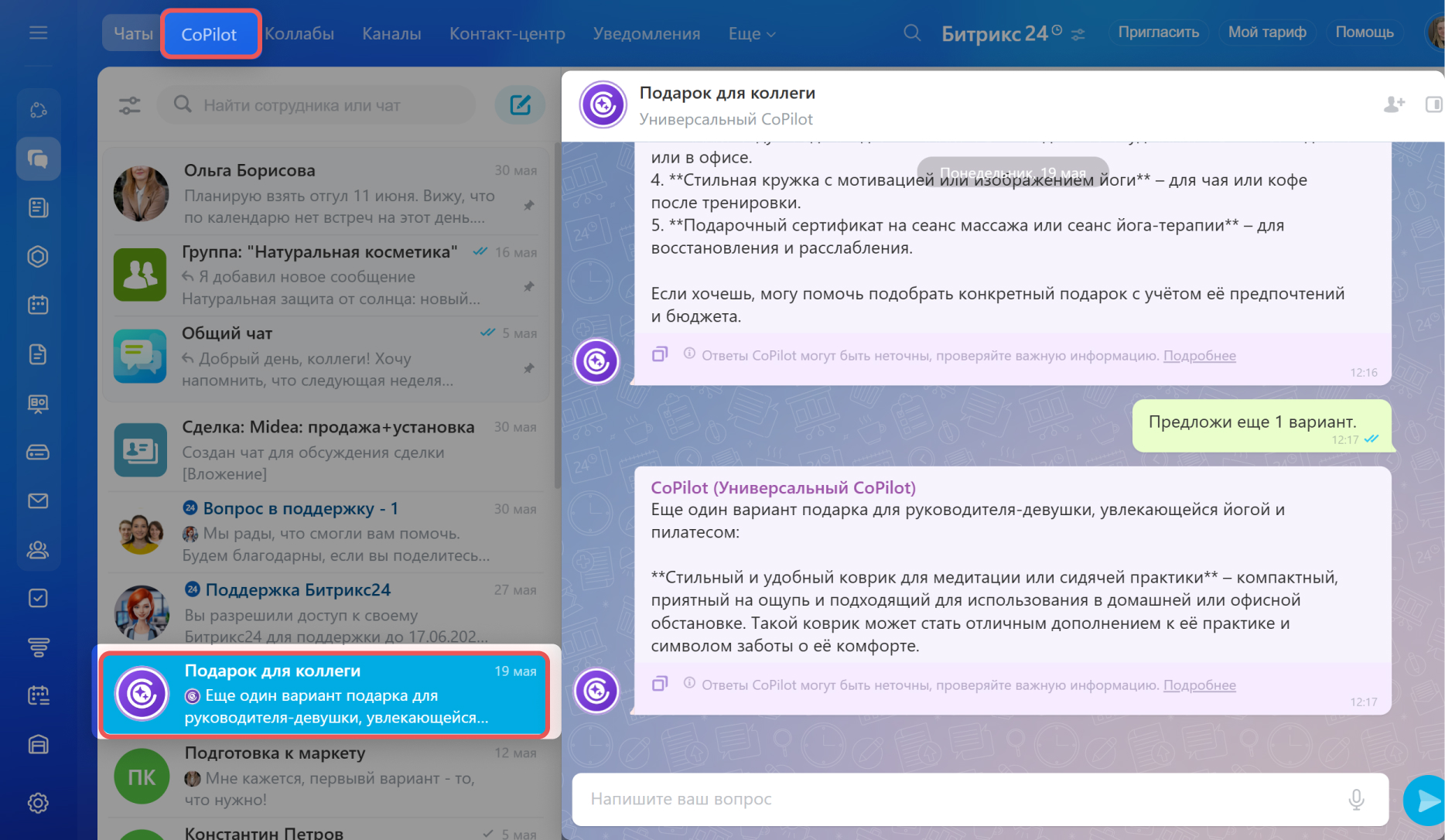1445x840 pixels.
Task: Open the CRM funnel icon in the sidebar
Action: [38, 647]
